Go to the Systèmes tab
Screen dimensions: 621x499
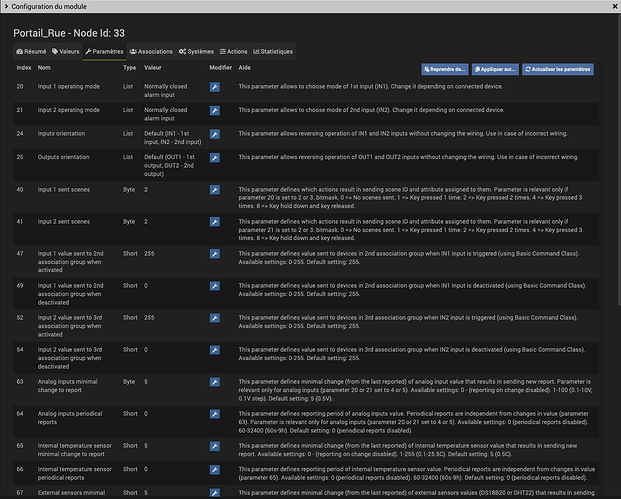(x=197, y=50)
